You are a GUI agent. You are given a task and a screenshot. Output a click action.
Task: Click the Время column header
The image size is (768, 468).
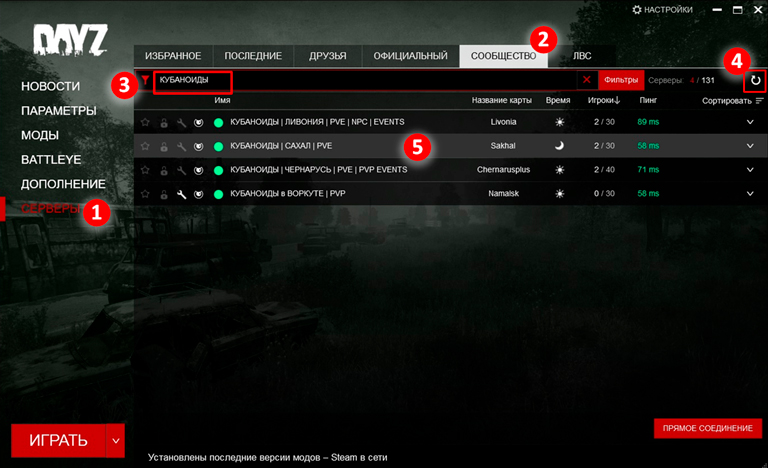point(558,100)
